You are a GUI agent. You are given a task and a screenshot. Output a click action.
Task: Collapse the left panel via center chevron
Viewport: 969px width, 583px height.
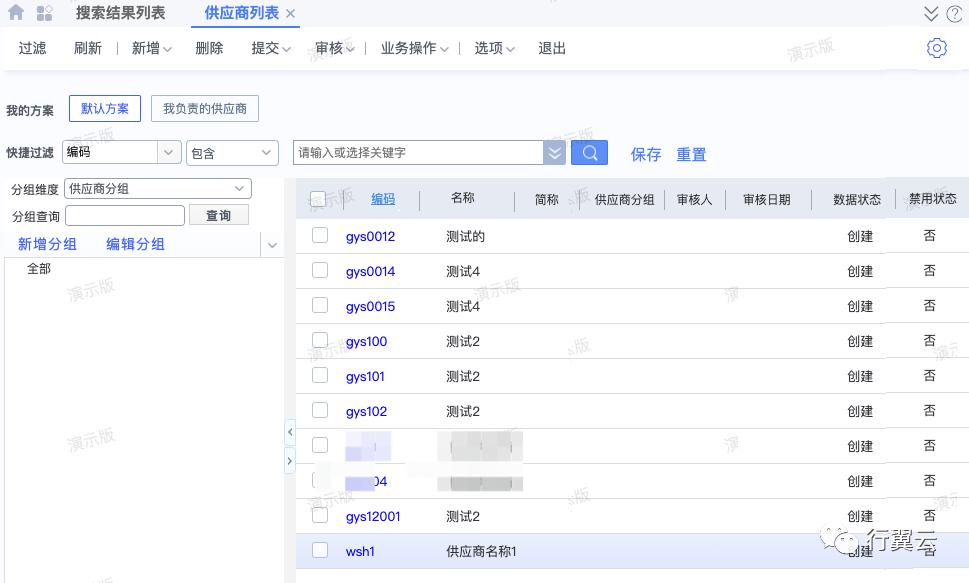(x=290, y=432)
